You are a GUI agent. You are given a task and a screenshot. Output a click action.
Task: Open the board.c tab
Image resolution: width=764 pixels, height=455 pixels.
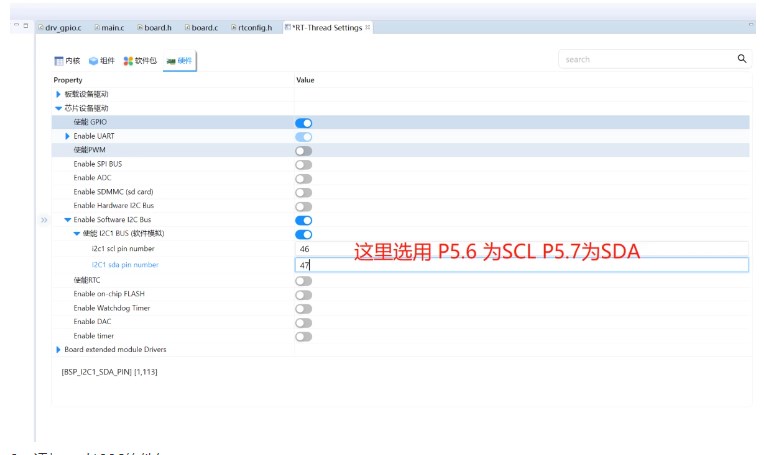pyautogui.click(x=201, y=28)
